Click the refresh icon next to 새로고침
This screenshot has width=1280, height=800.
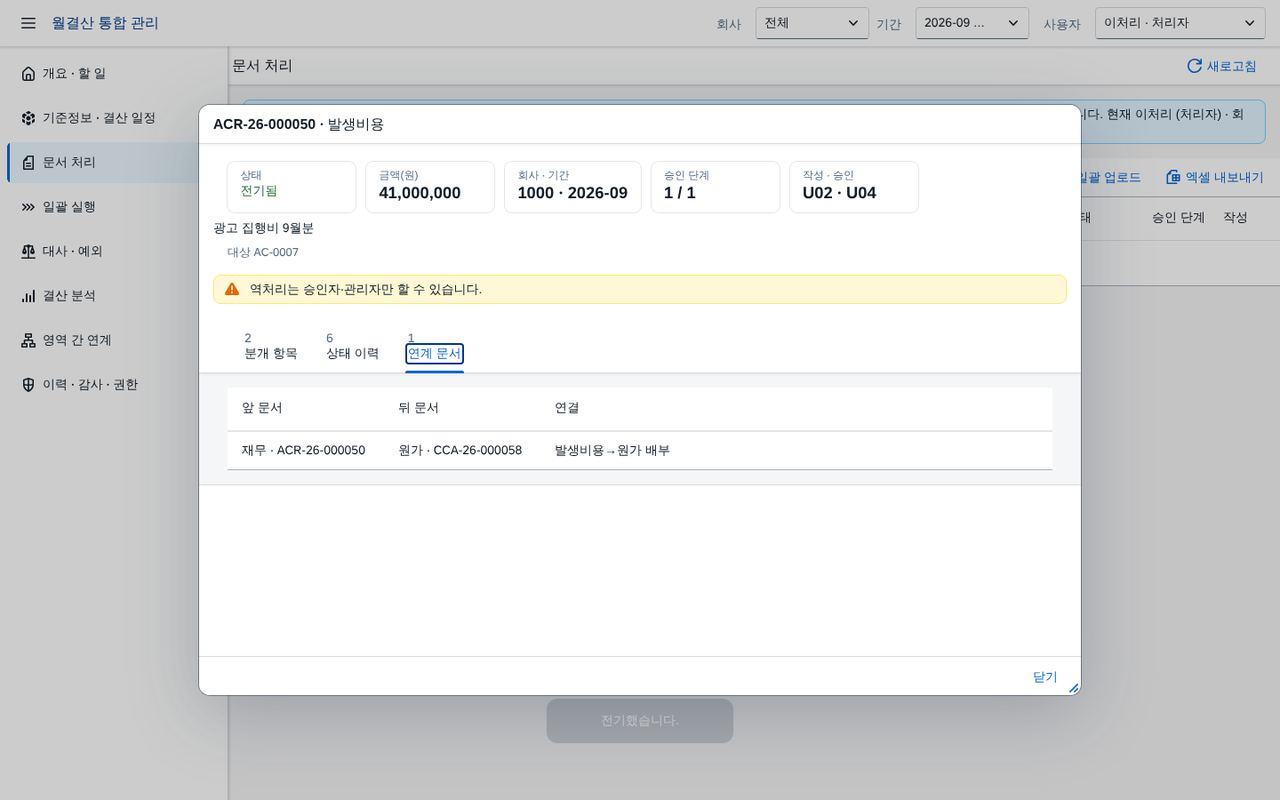point(1194,66)
